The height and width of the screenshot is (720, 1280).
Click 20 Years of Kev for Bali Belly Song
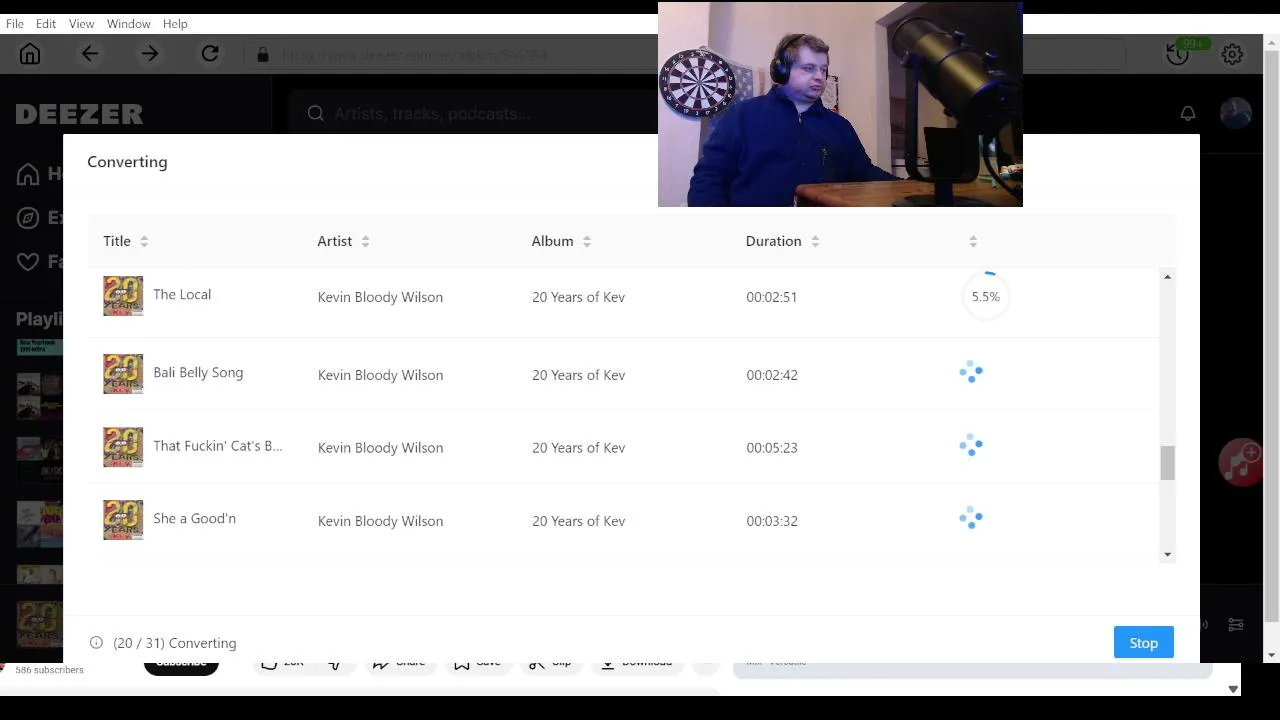(x=579, y=375)
